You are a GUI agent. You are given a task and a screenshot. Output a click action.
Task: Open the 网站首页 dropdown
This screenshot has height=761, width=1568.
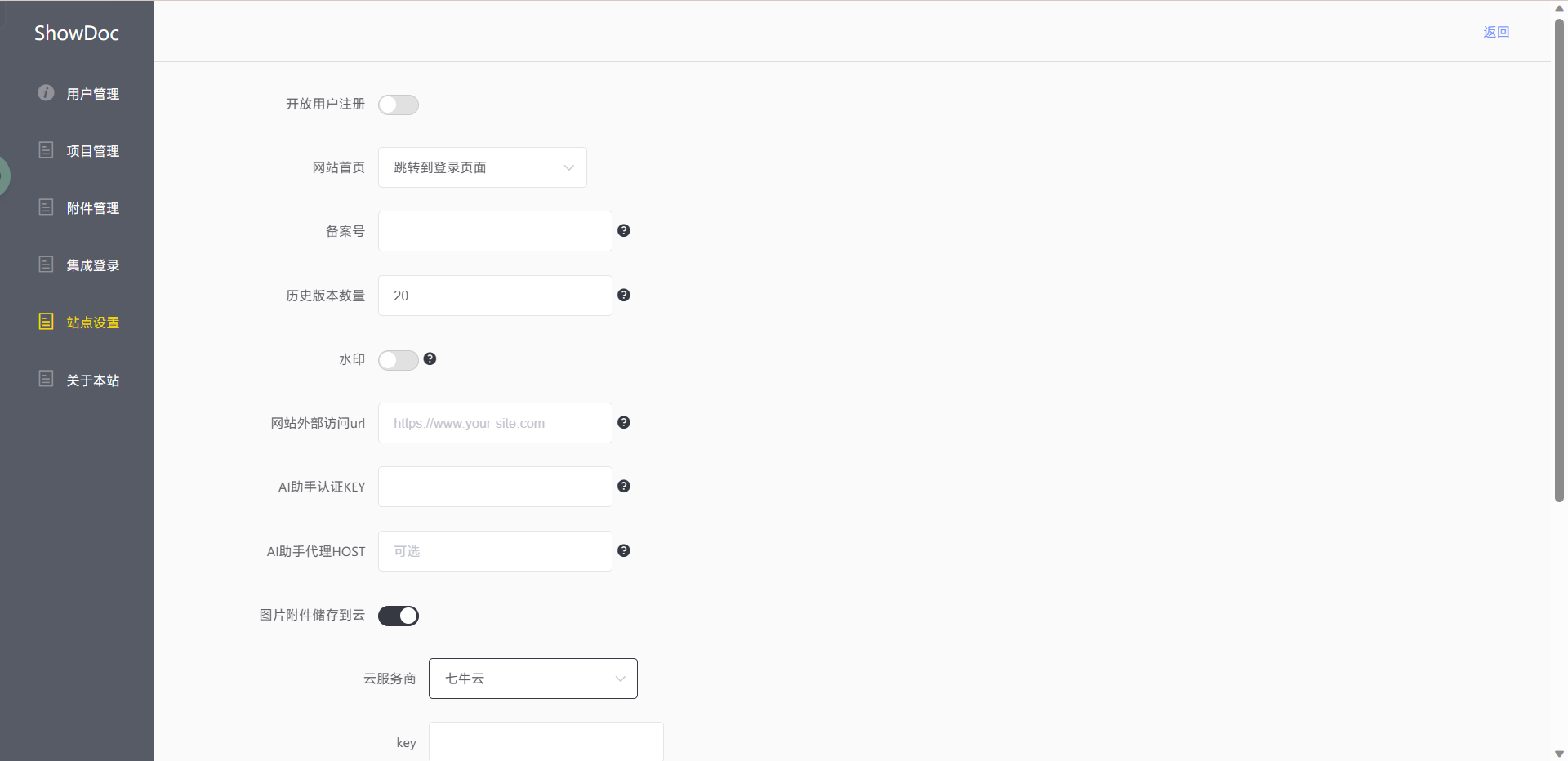click(482, 167)
